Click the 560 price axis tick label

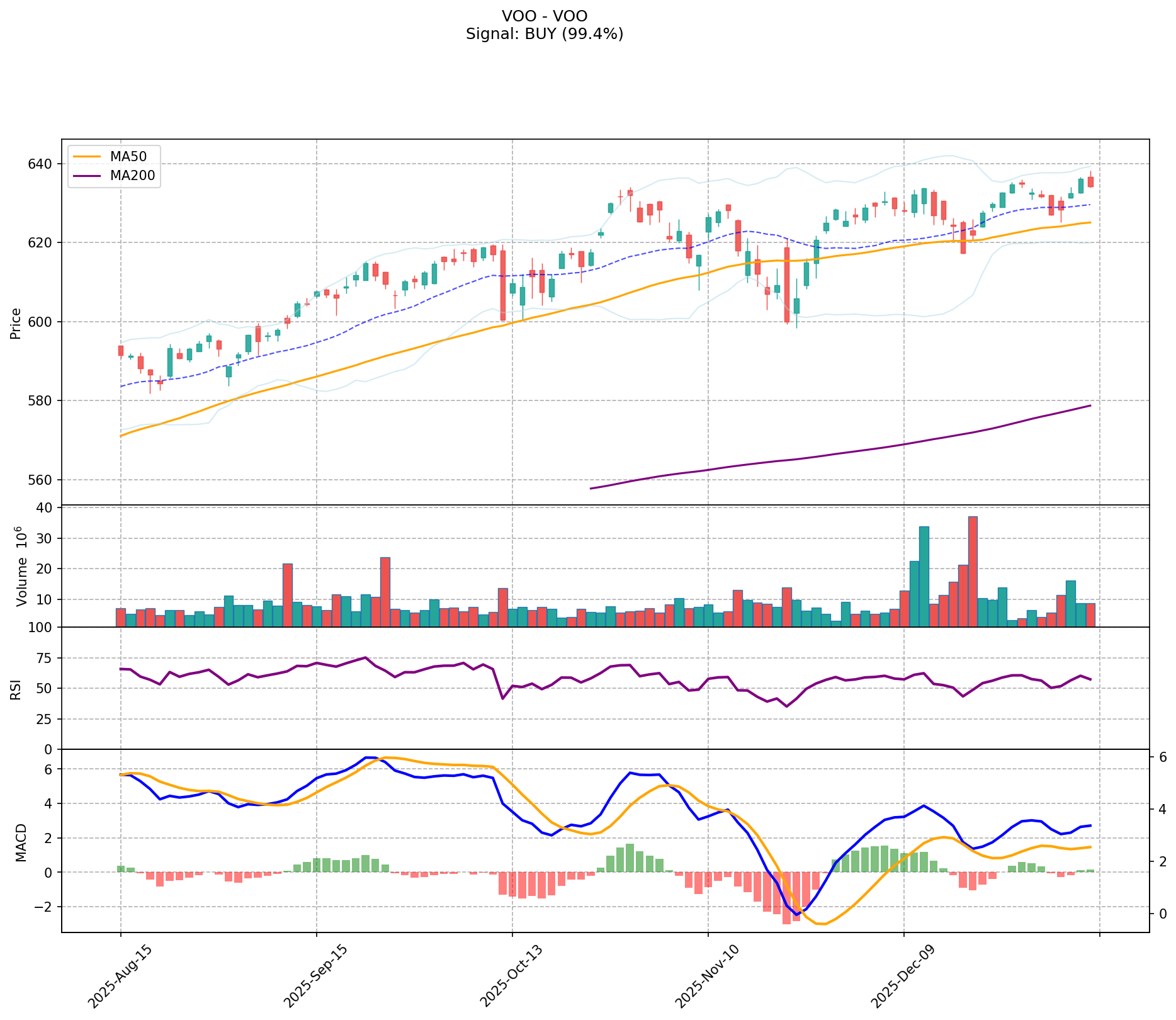pyautogui.click(x=43, y=480)
